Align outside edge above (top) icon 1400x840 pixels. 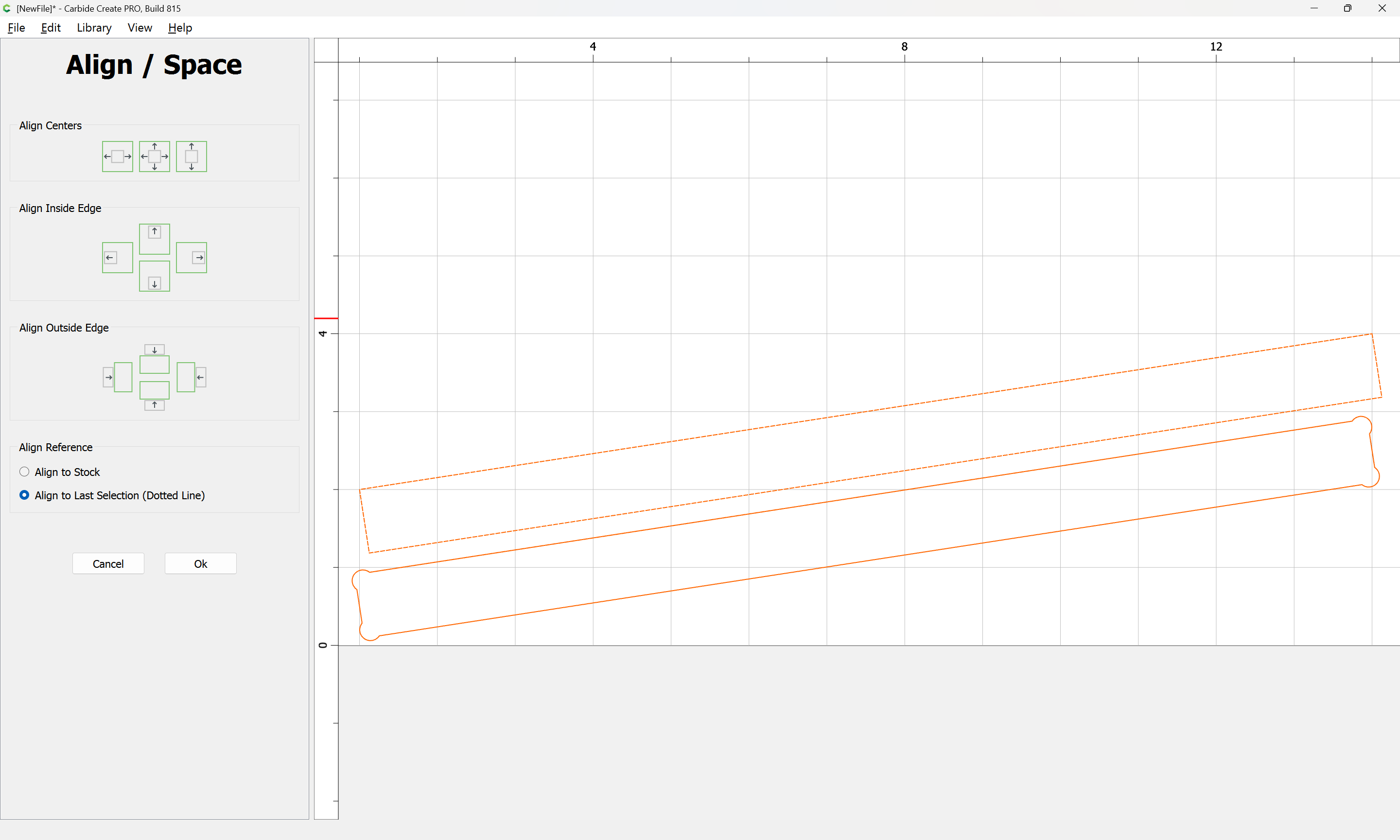coord(155,359)
